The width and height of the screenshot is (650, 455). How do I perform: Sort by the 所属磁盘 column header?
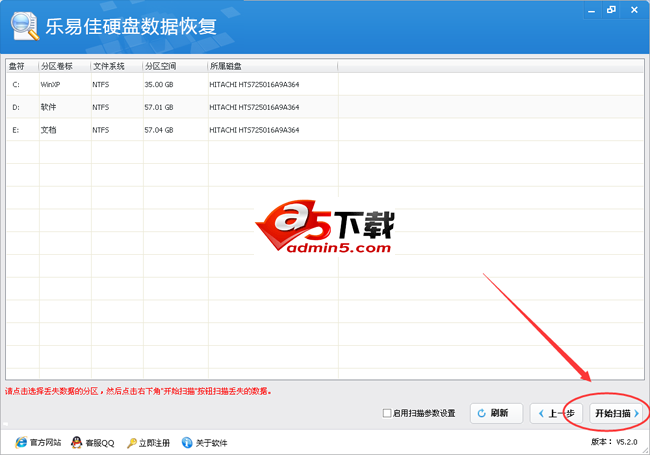[x=273, y=66]
